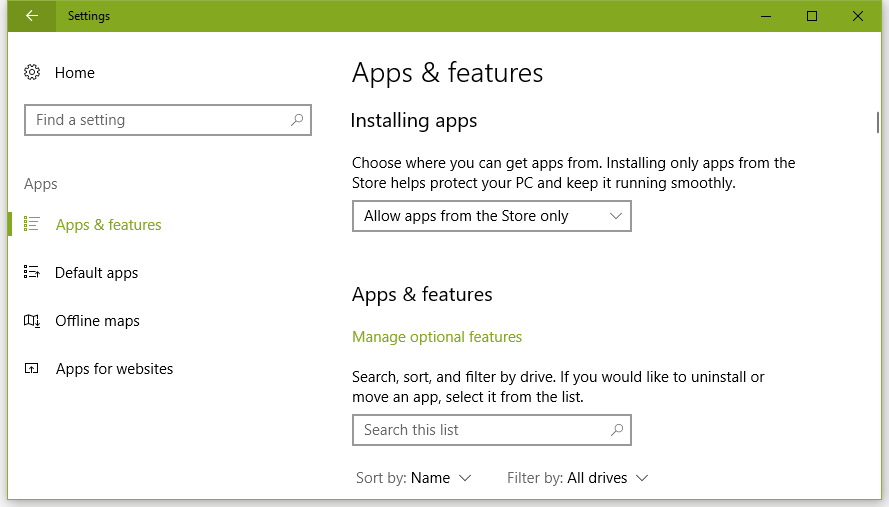Select Apps & features in sidebar
Screen dimensions: 889x507
108,225
